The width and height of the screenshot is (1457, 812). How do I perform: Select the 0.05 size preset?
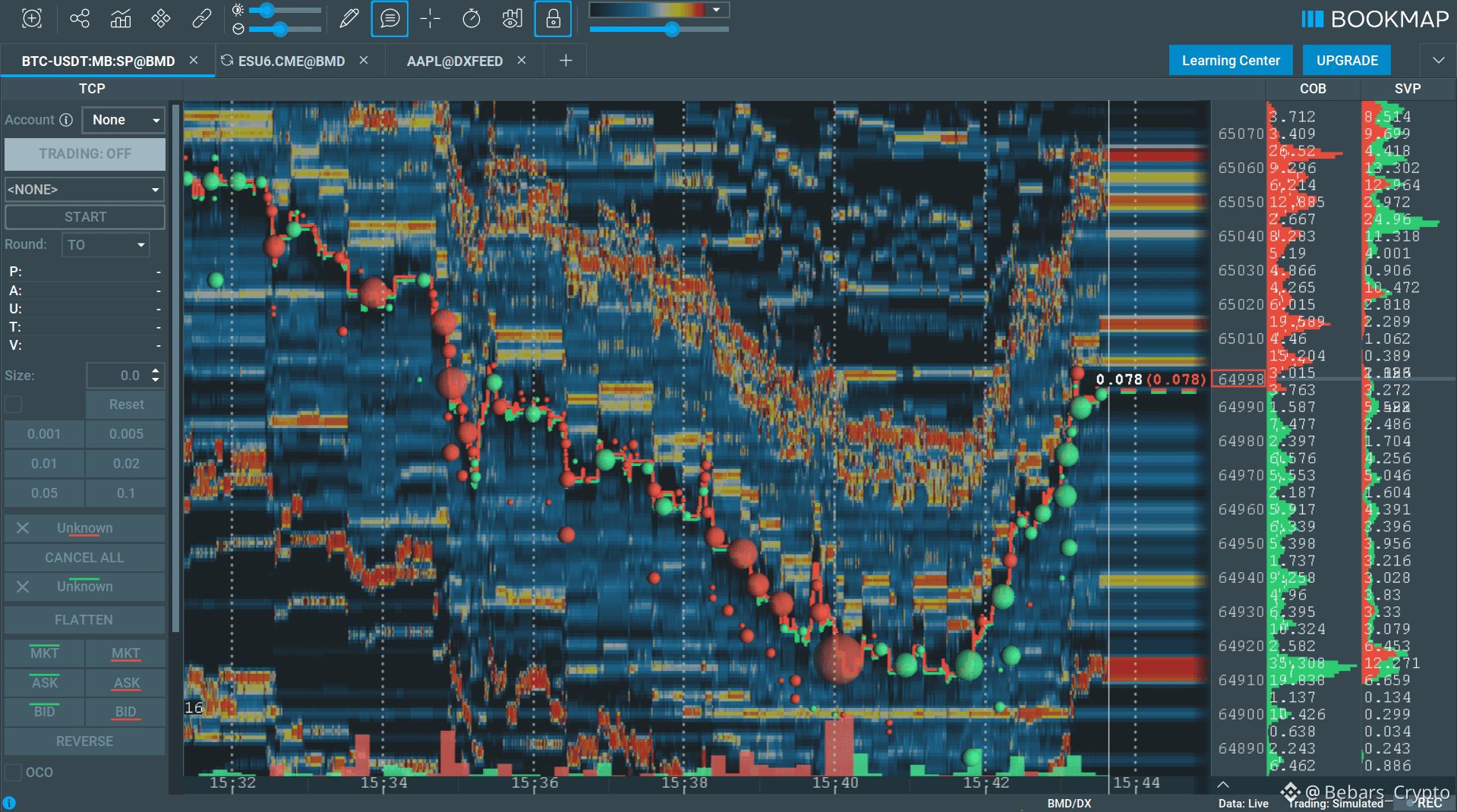(44, 493)
